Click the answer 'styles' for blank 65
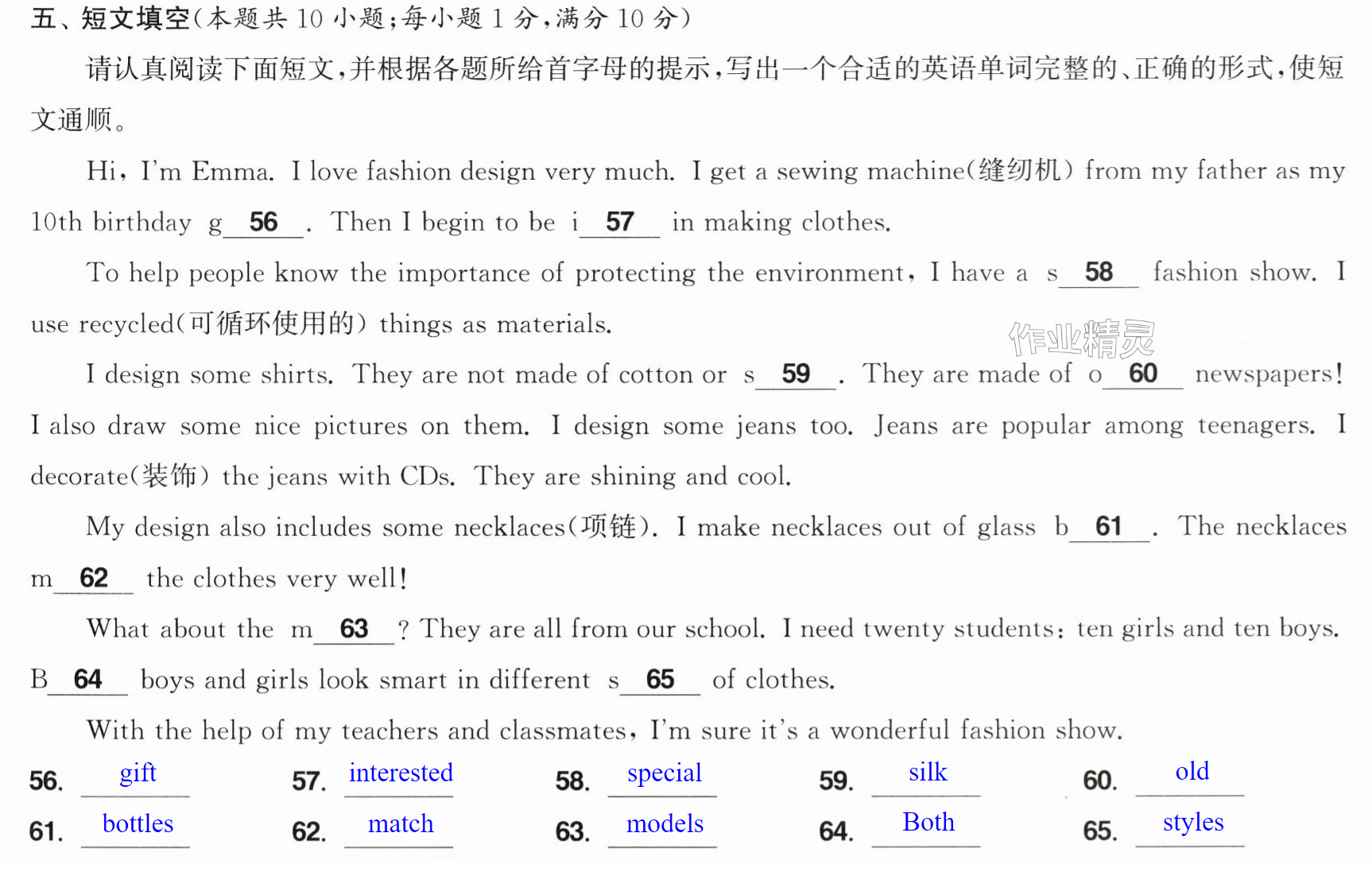Viewport: 1372px width, 891px height. [x=1193, y=823]
